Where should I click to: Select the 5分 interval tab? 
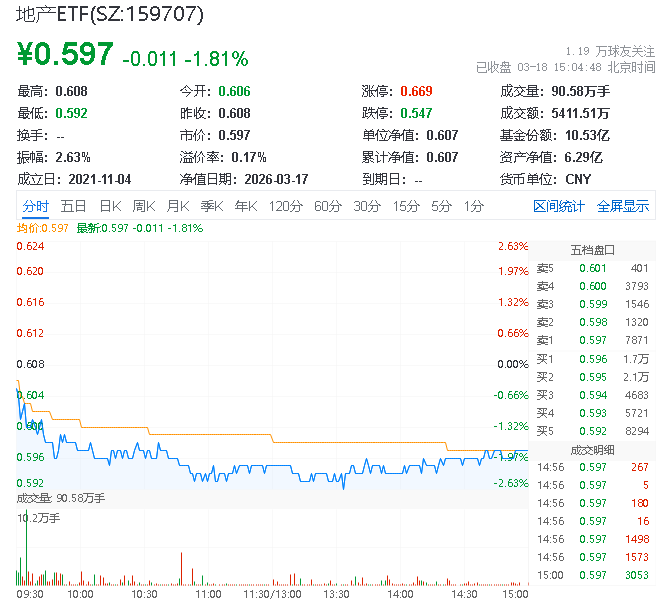(x=441, y=206)
